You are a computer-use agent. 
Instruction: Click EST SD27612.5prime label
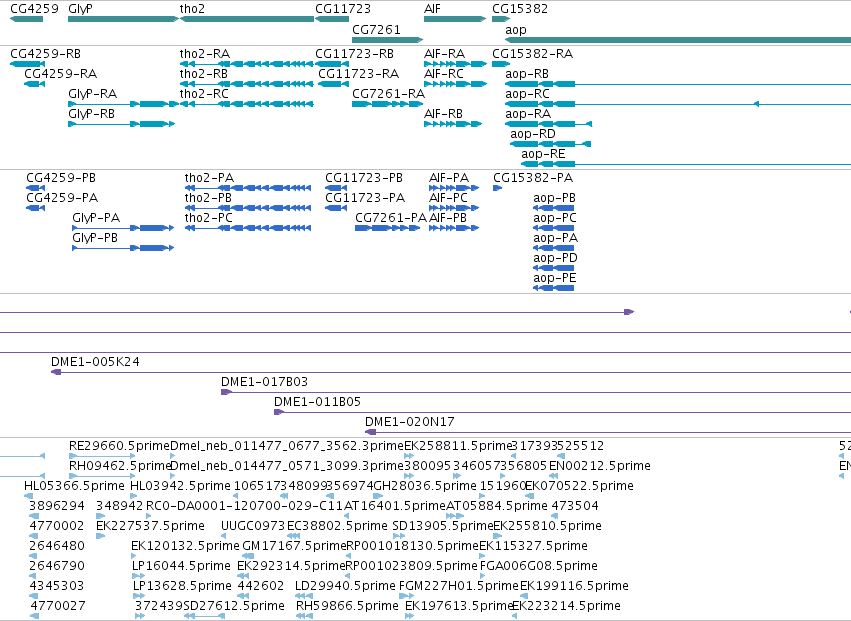(x=233, y=606)
